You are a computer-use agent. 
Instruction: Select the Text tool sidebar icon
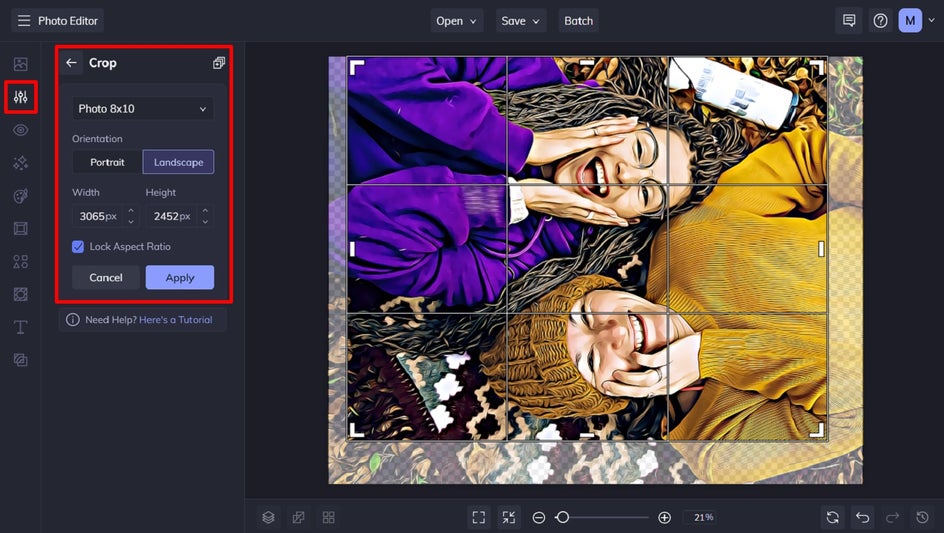[x=20, y=327]
